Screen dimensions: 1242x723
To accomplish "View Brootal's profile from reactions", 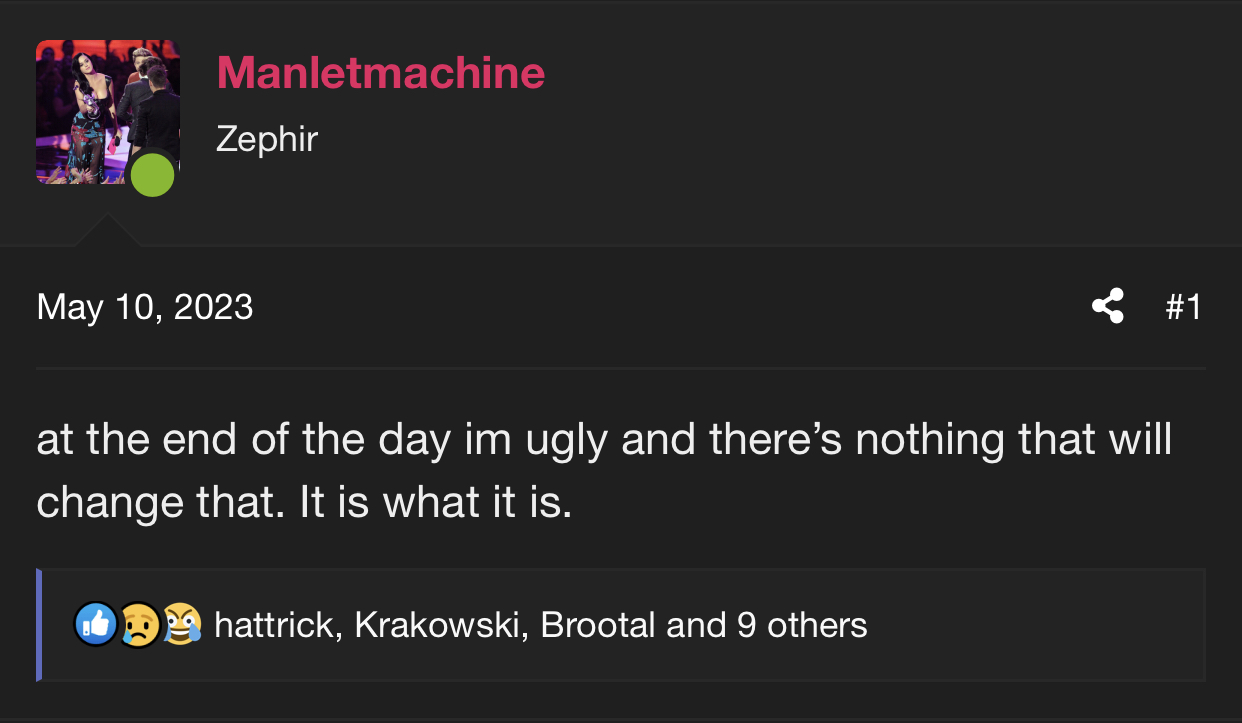I will (x=599, y=625).
